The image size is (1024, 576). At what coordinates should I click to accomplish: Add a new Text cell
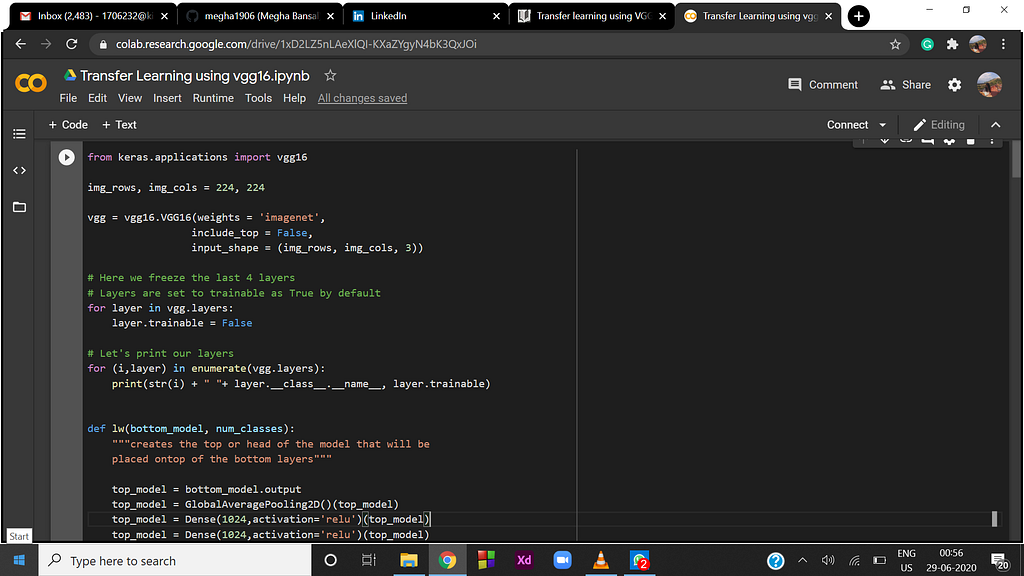pyautogui.click(x=119, y=125)
